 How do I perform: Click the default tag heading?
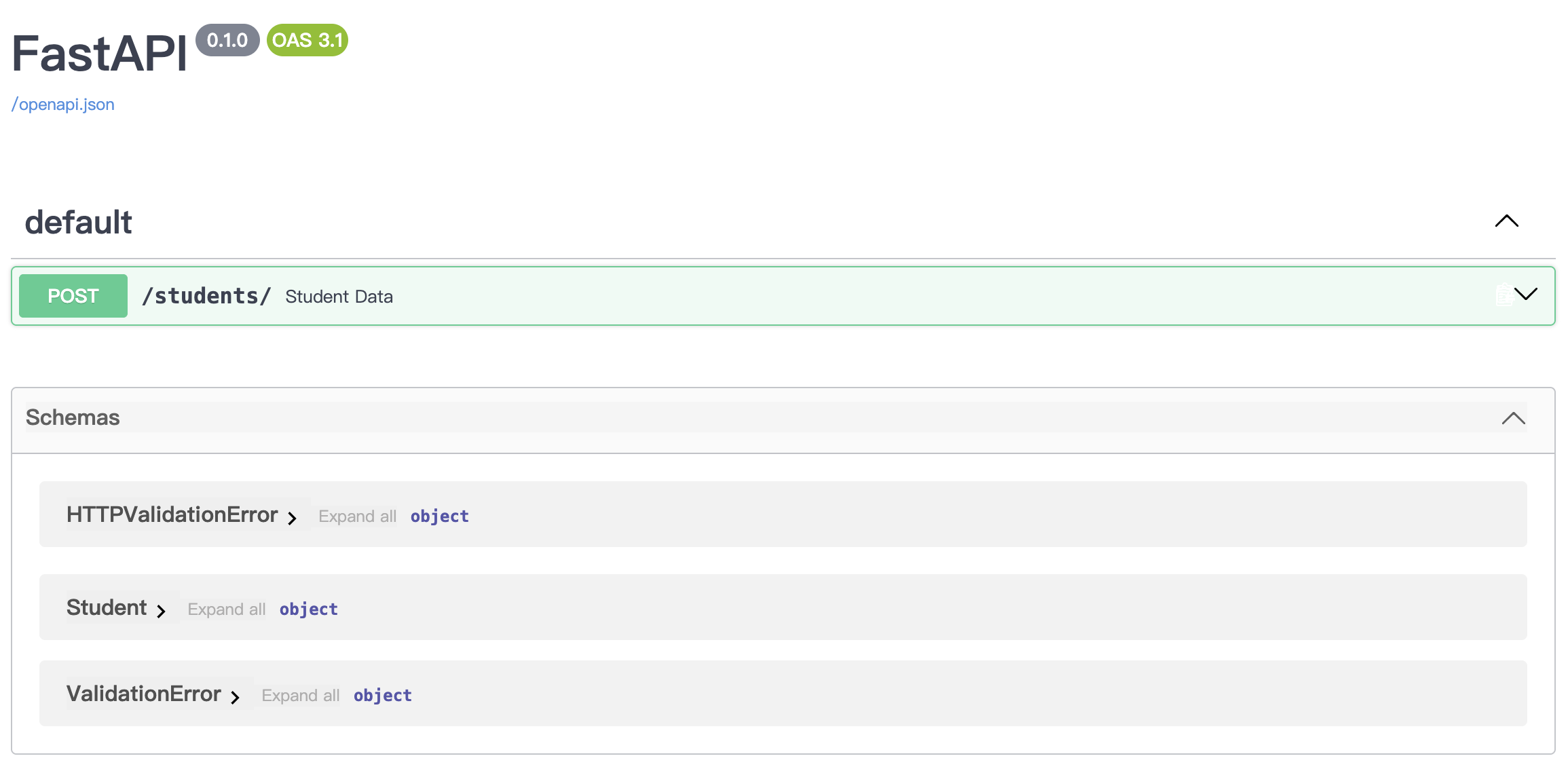[79, 223]
